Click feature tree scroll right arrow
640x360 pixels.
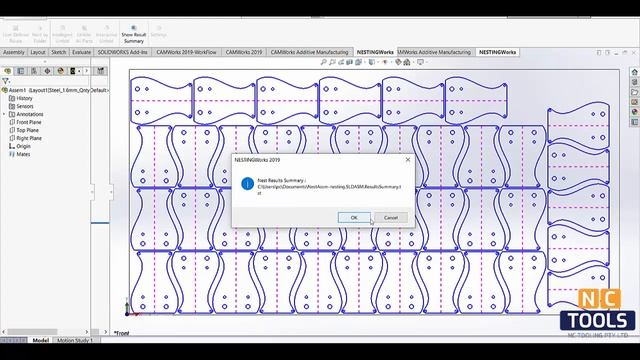[87, 332]
